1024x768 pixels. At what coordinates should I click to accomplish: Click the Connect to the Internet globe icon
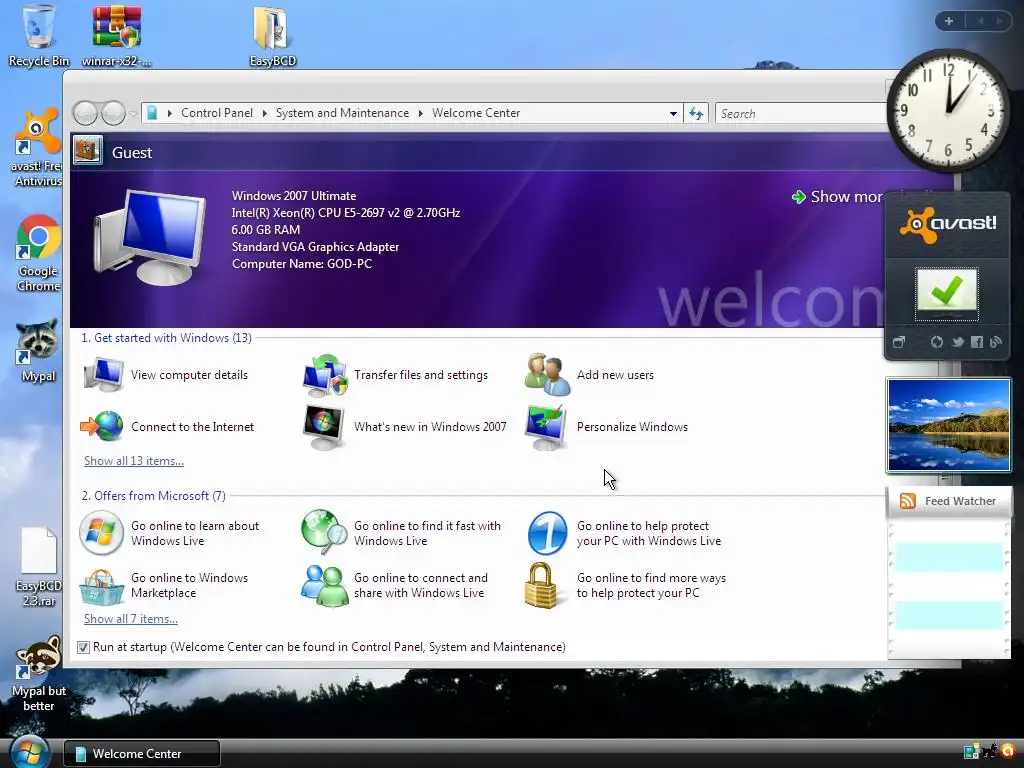click(102, 426)
